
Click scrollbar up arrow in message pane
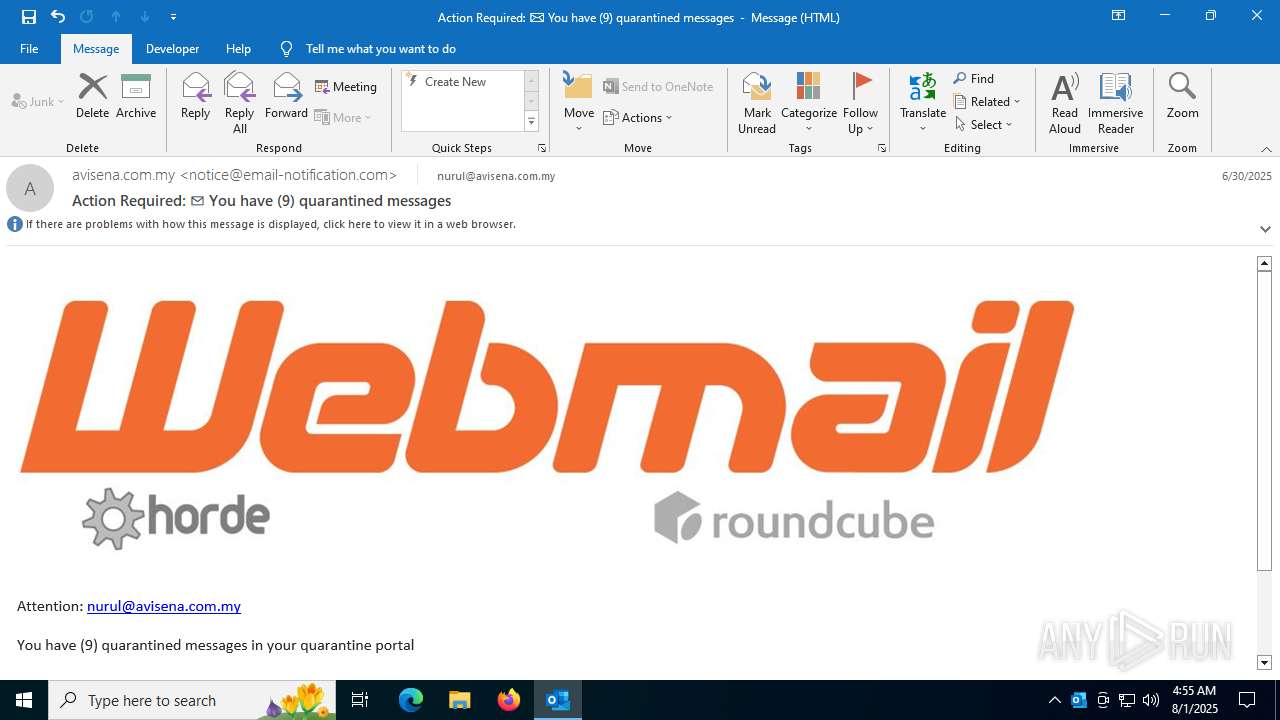click(x=1264, y=263)
